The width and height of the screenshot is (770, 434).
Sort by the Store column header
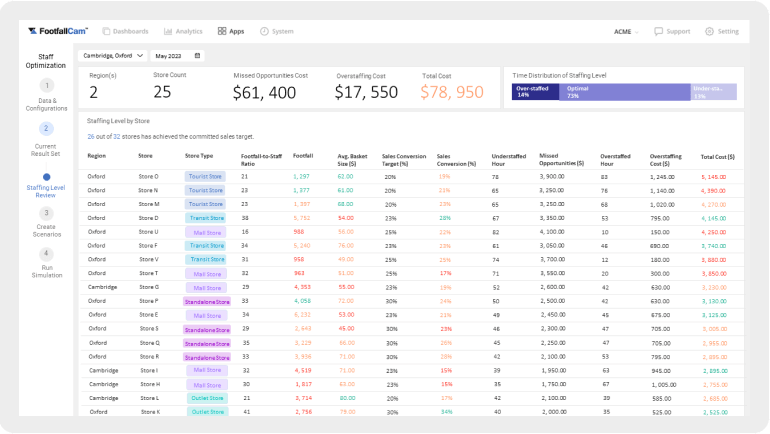(x=145, y=156)
